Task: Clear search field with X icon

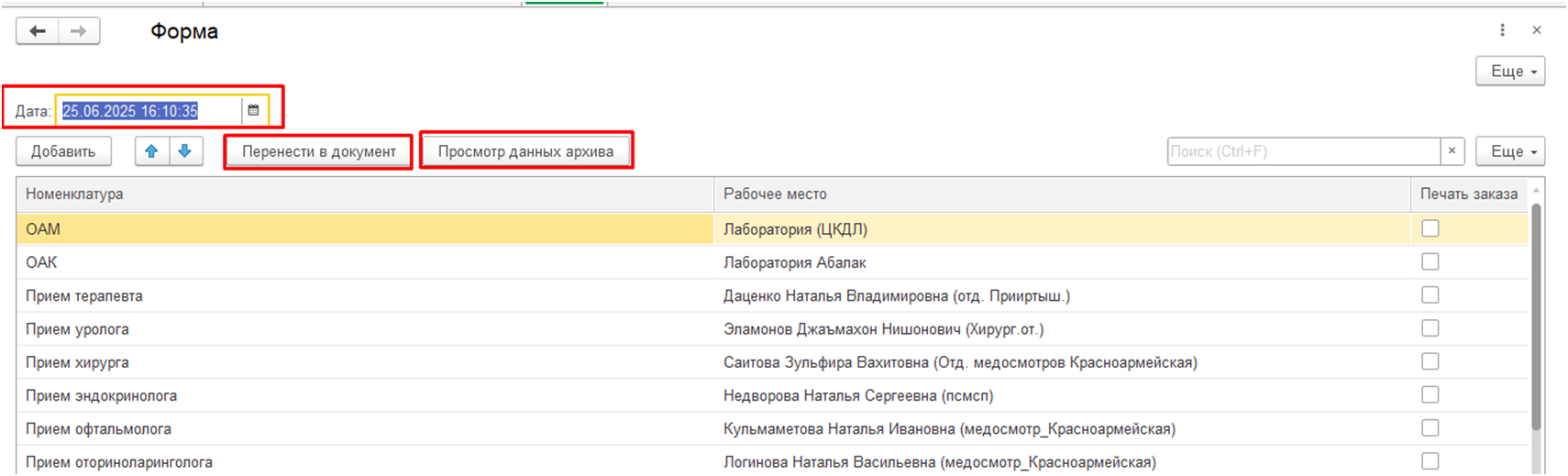Action: [x=1452, y=151]
